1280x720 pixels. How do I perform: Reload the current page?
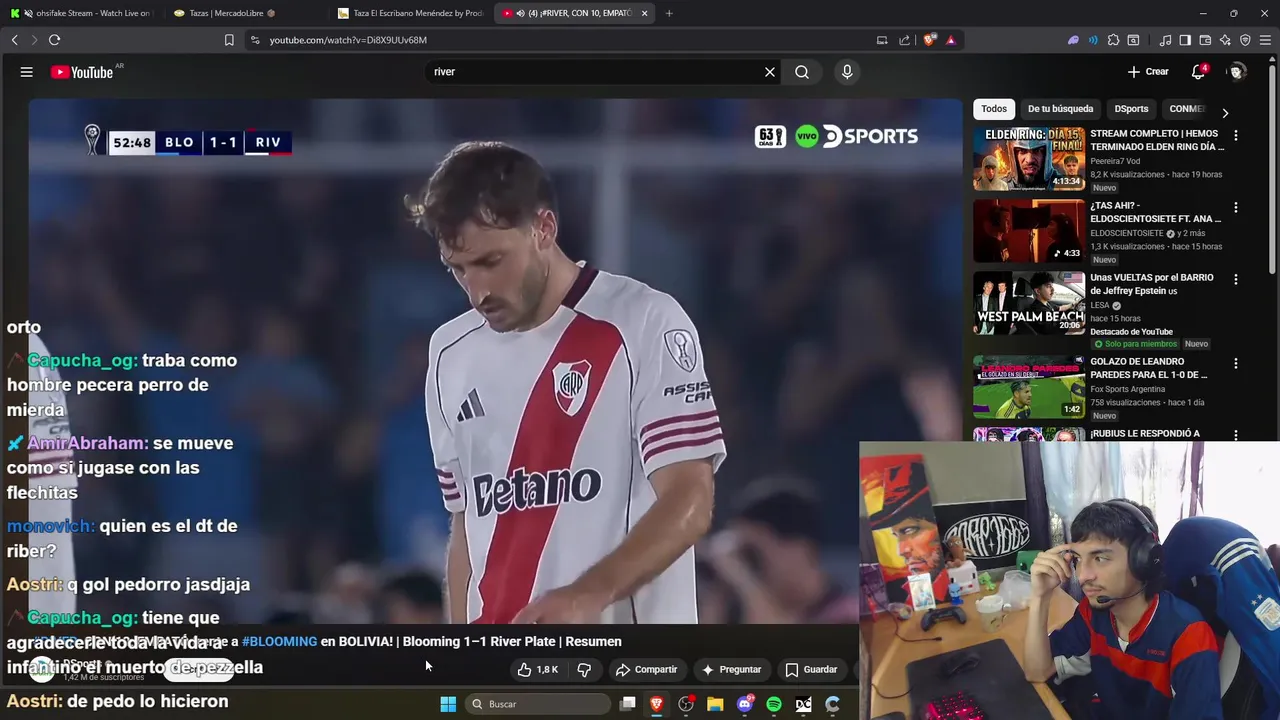(x=54, y=40)
